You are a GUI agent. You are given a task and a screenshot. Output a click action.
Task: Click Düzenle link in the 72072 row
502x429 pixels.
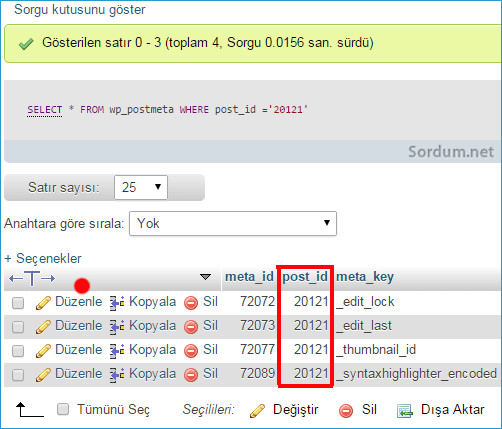click(79, 301)
